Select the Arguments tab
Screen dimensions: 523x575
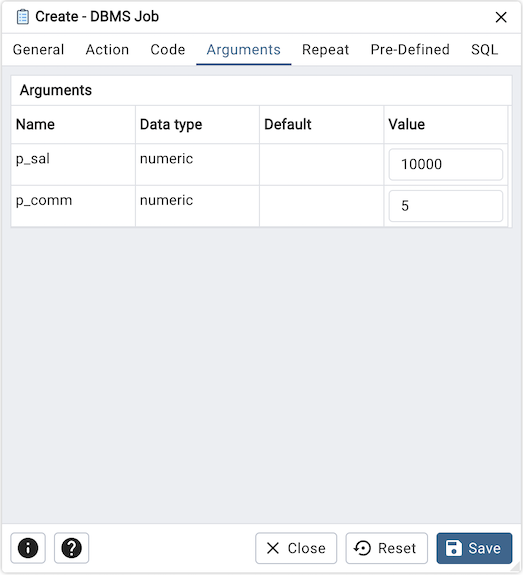(244, 50)
